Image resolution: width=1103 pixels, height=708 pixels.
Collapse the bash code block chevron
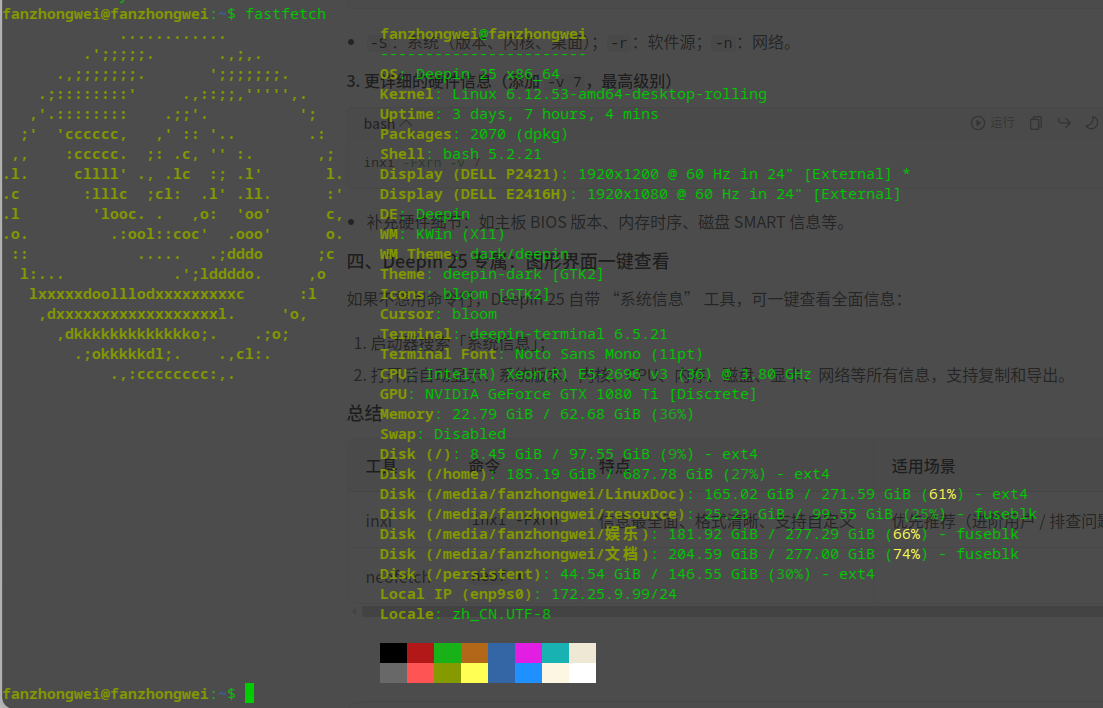pos(406,124)
